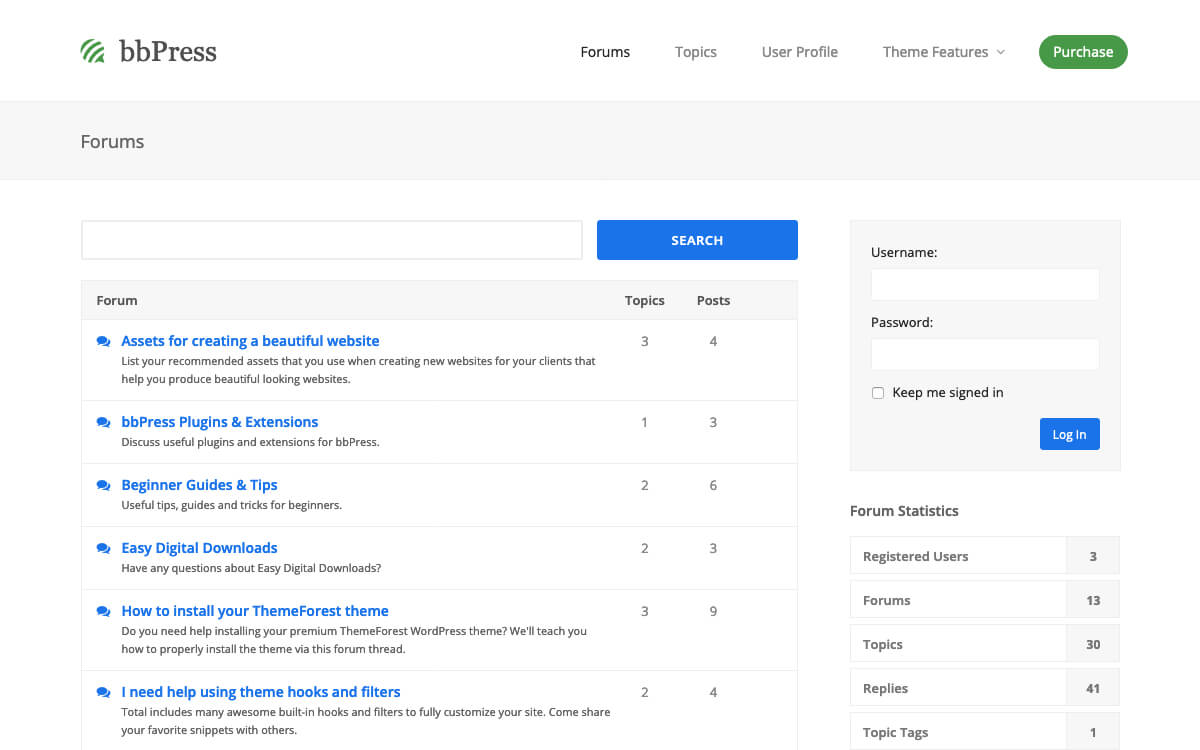1200x750 pixels.
Task: Click chat icon beside How to install your ThemeForest theme
Action: click(x=103, y=611)
